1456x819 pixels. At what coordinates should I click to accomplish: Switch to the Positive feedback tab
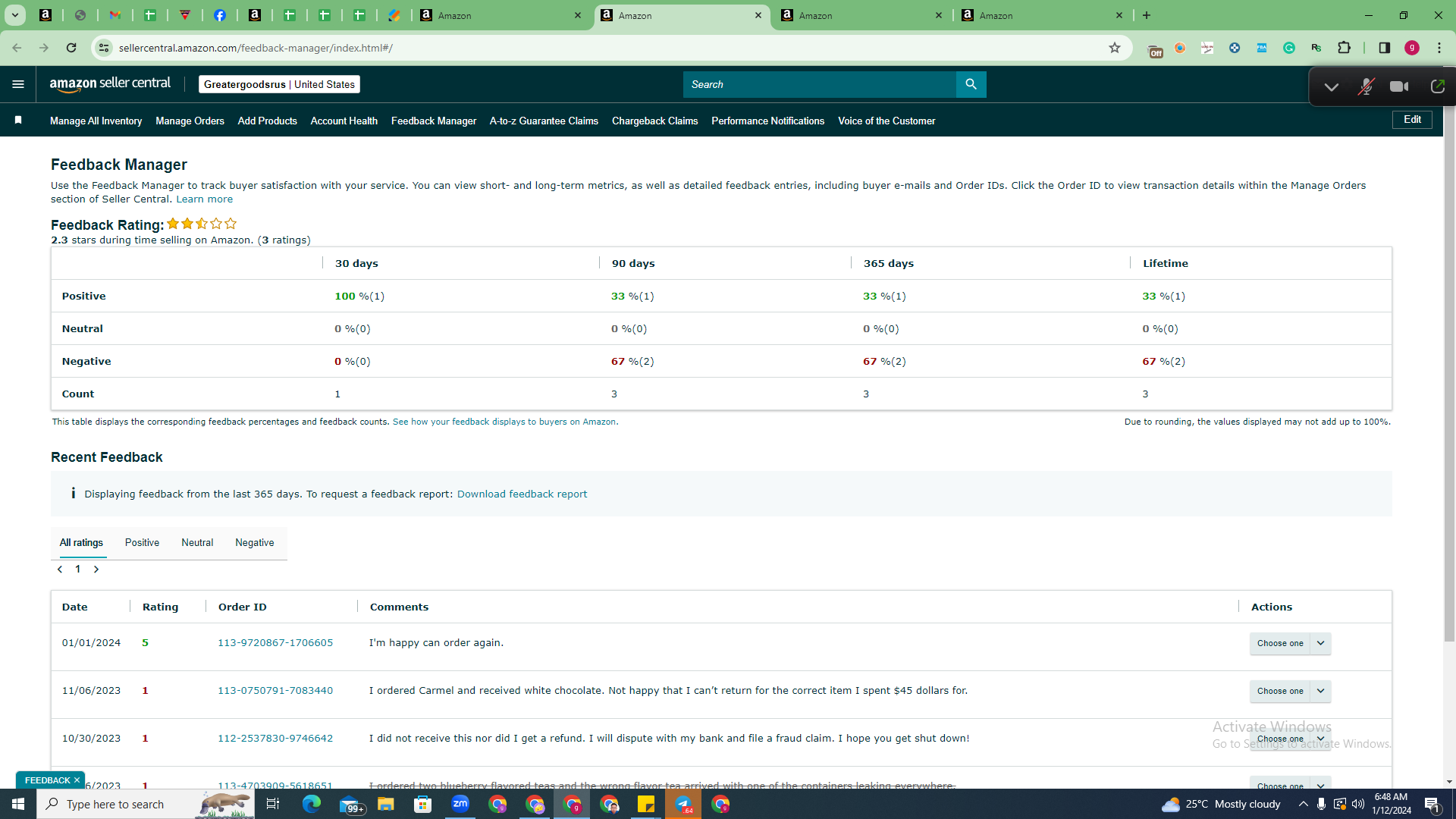pyautogui.click(x=142, y=543)
